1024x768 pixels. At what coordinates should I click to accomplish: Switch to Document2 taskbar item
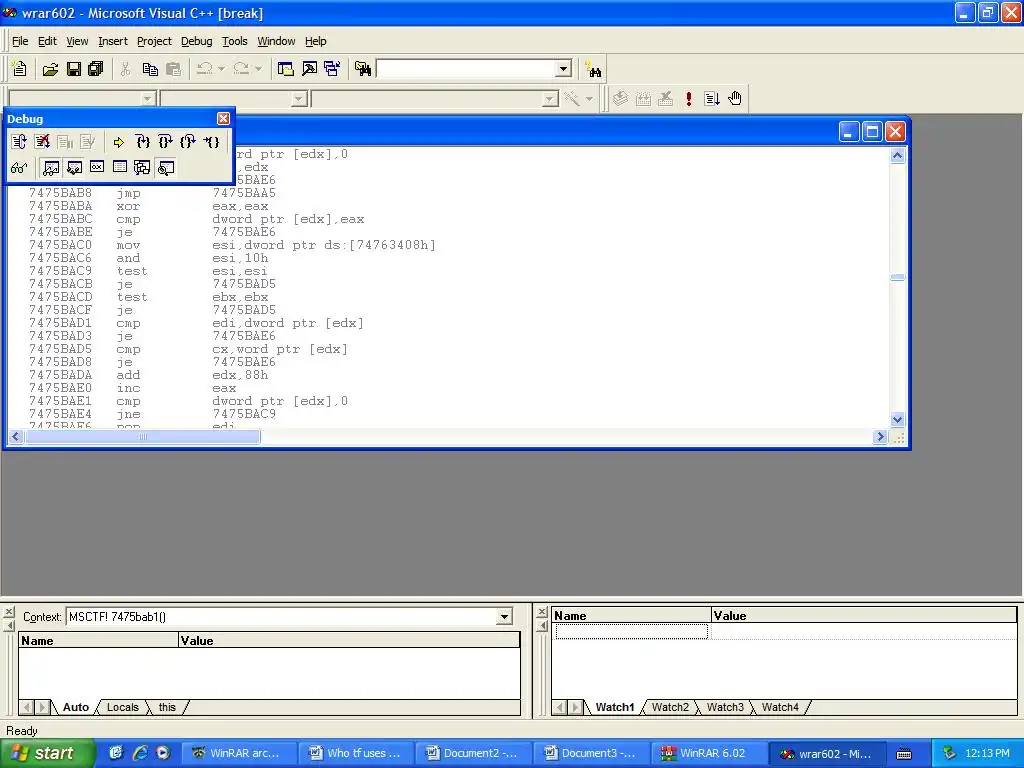tap(472, 753)
